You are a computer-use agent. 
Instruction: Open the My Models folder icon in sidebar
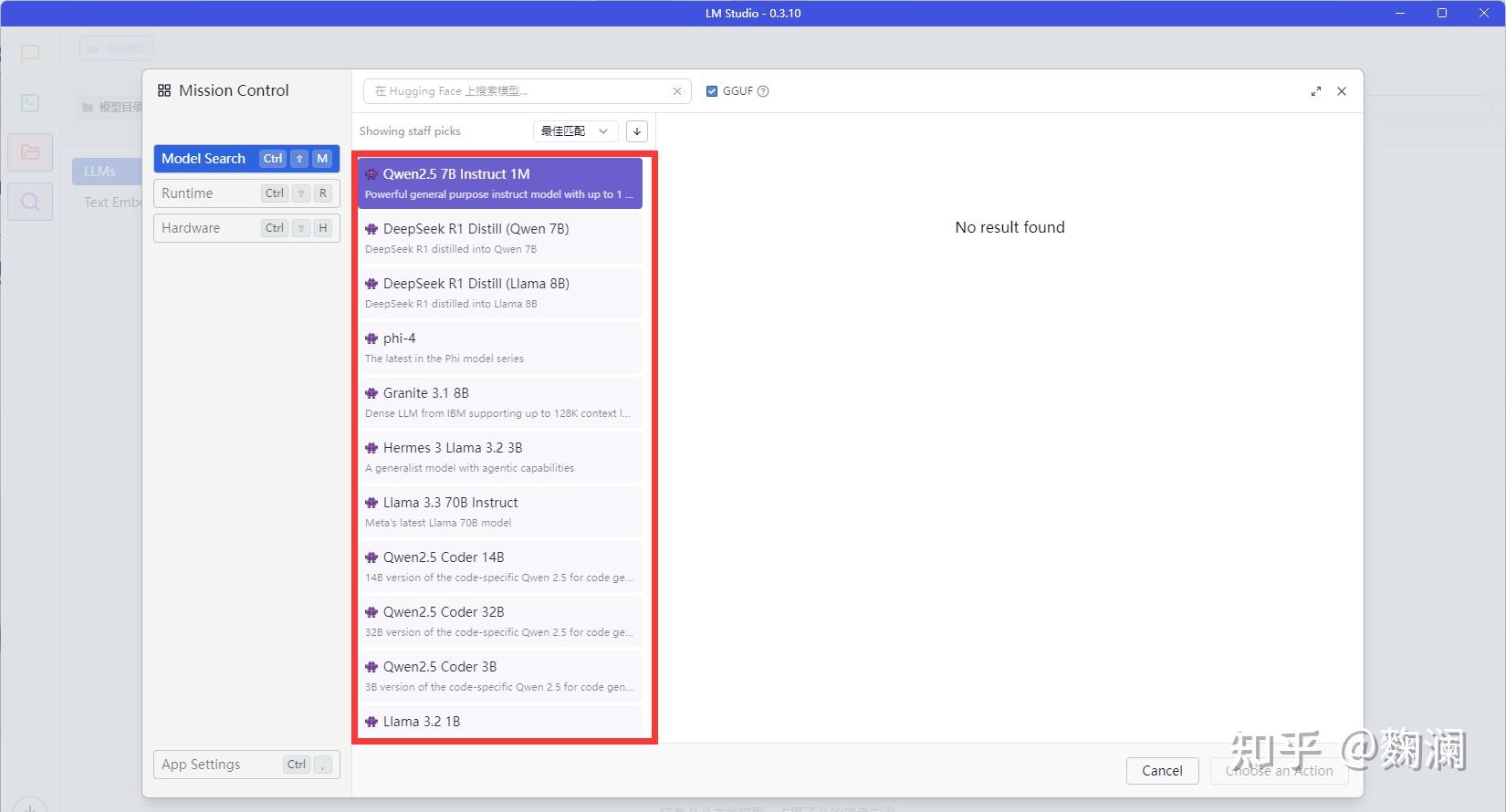point(30,152)
